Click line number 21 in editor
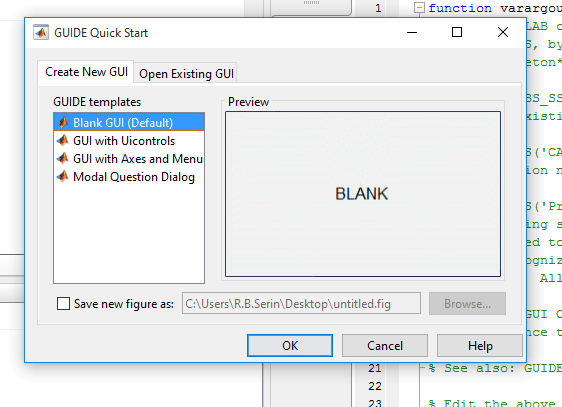The height and width of the screenshot is (407, 562). click(x=375, y=368)
